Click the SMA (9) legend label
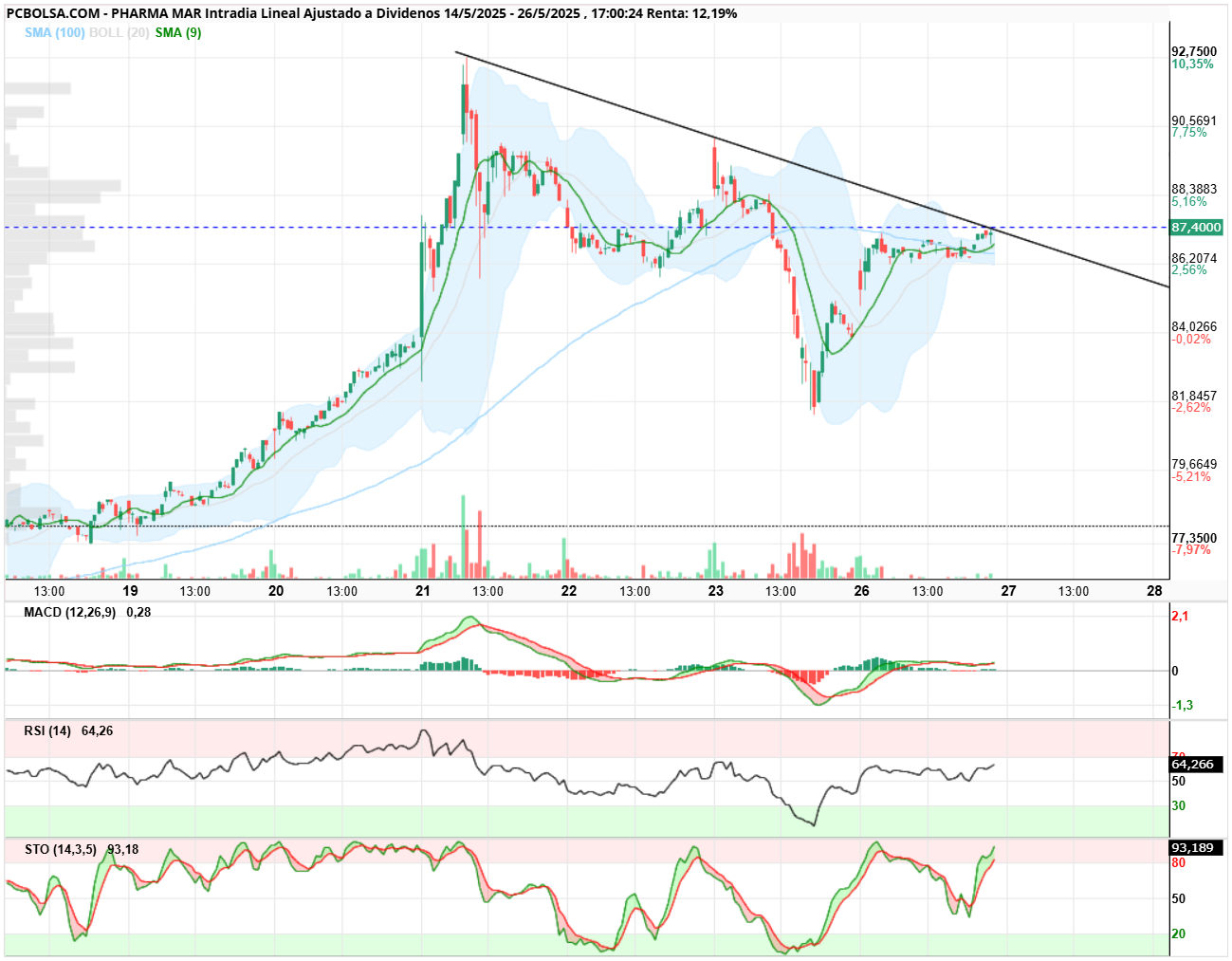The image size is (1232, 961). point(178,32)
